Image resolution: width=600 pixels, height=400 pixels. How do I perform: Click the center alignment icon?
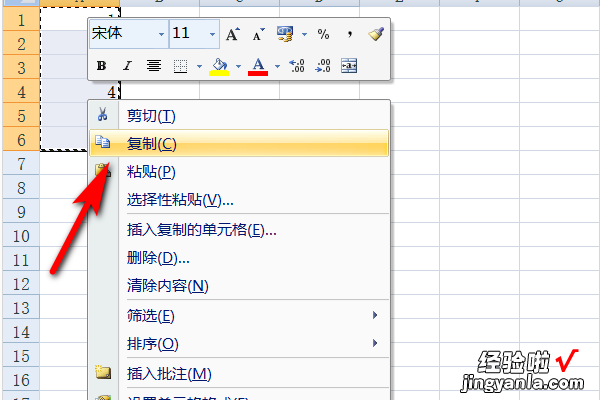(x=153, y=66)
